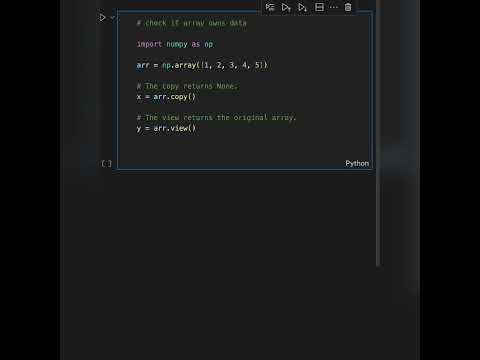Open the run options chevron beside the play icon
This screenshot has width=480, height=360.
pyautogui.click(x=112, y=17)
